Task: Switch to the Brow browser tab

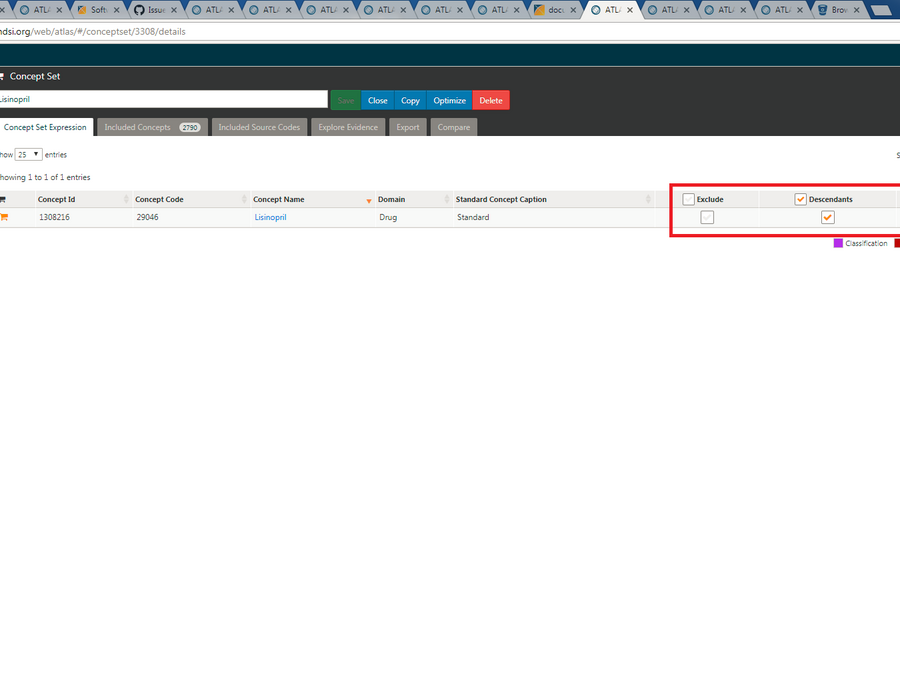Action: click(837, 10)
